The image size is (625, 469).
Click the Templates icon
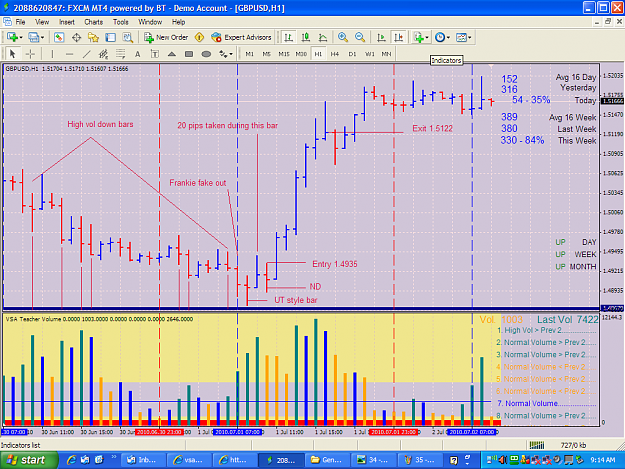(x=461, y=37)
